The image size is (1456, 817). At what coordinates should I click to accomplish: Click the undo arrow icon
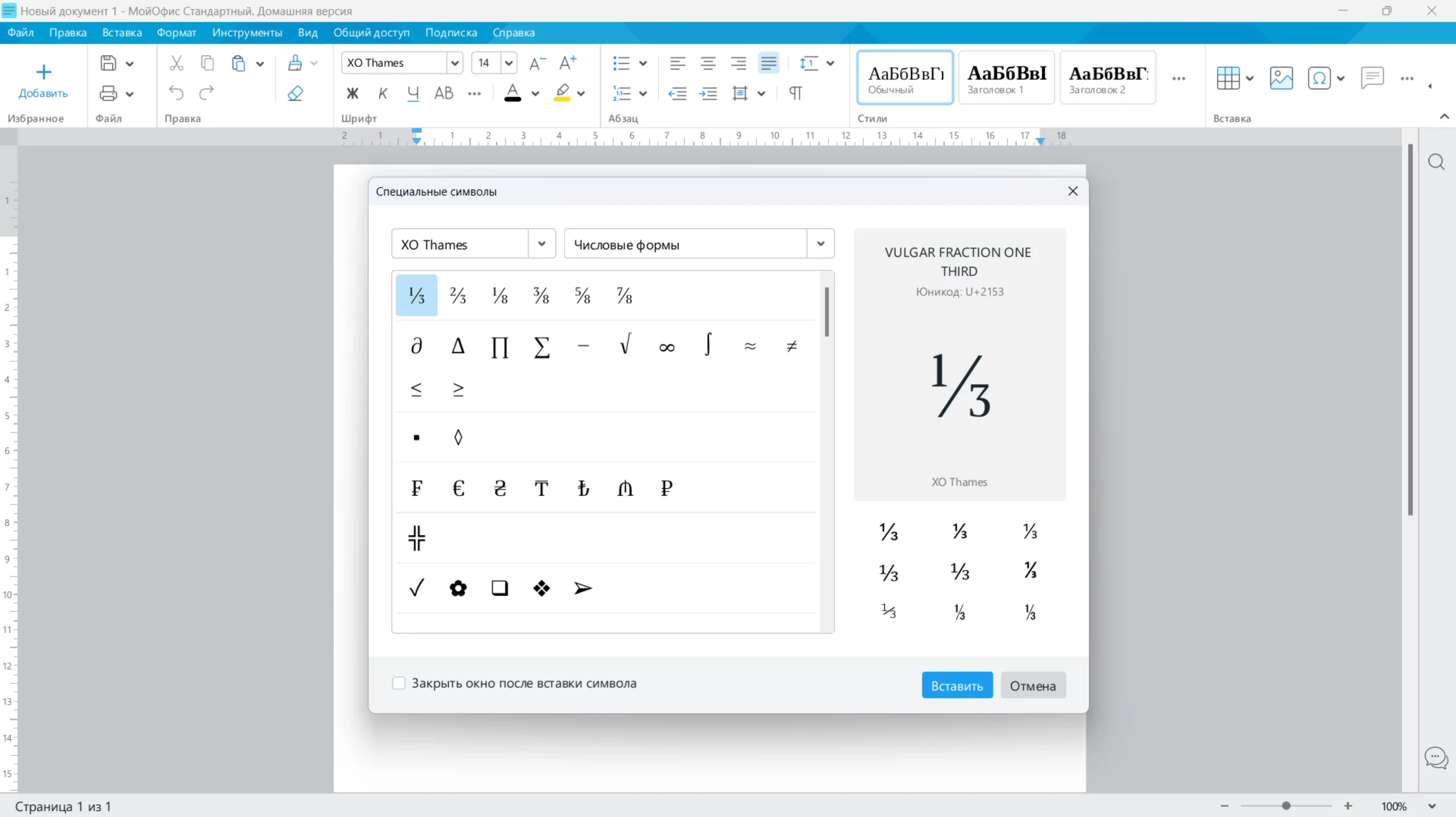tap(176, 93)
